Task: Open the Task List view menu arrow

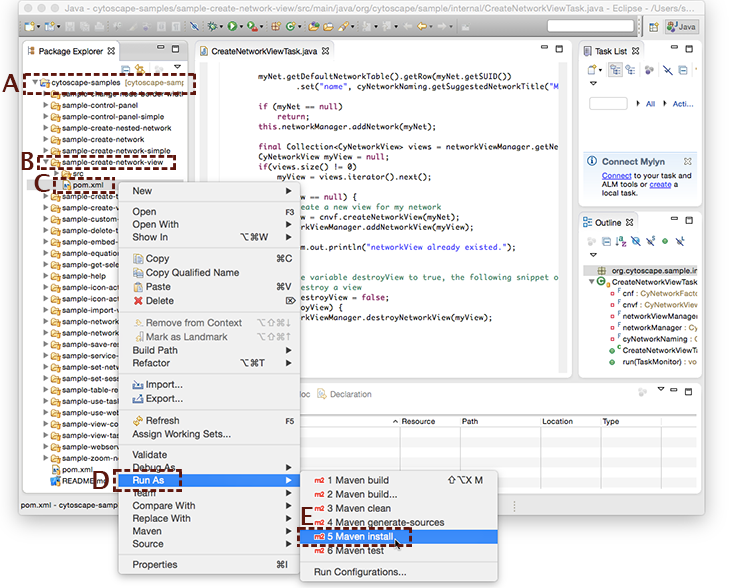Action: (593, 83)
